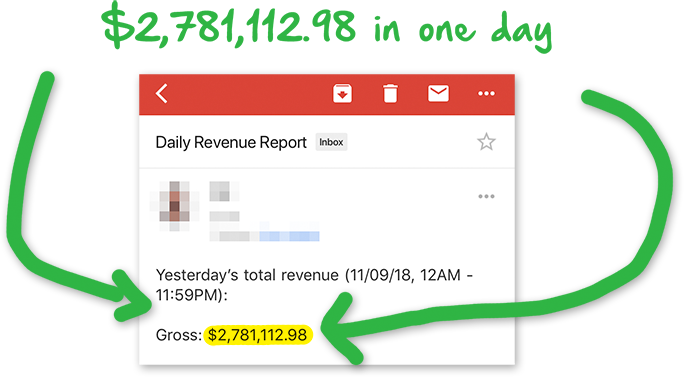Open the pixelated sender avatar
This screenshot has height=377, width=684.
[x=174, y=205]
